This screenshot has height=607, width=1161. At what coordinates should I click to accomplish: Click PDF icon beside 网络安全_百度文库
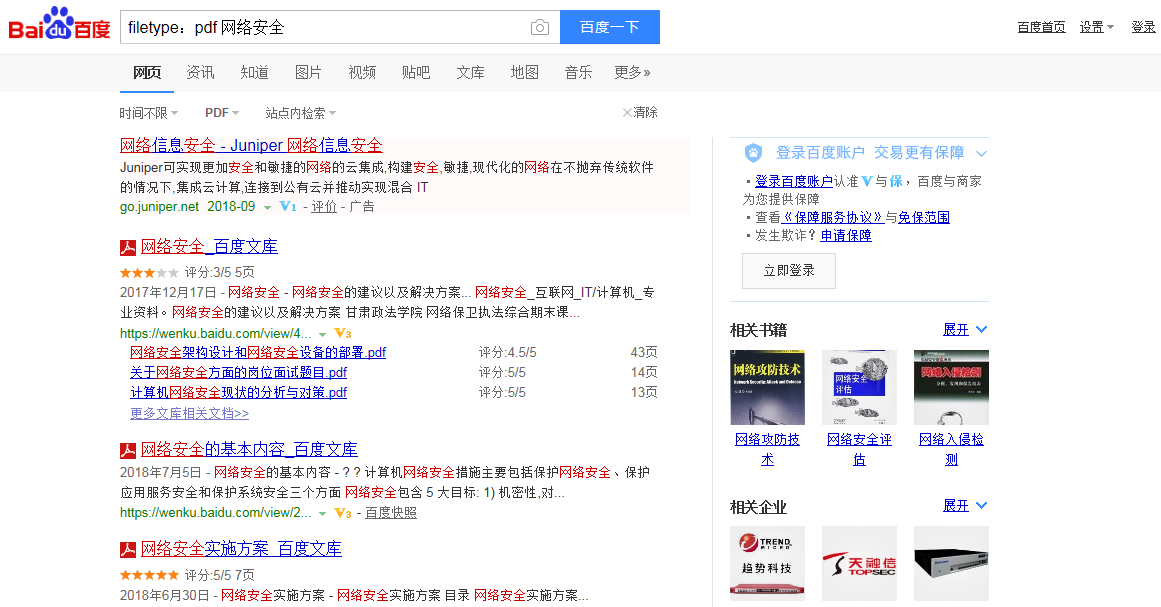pos(128,247)
